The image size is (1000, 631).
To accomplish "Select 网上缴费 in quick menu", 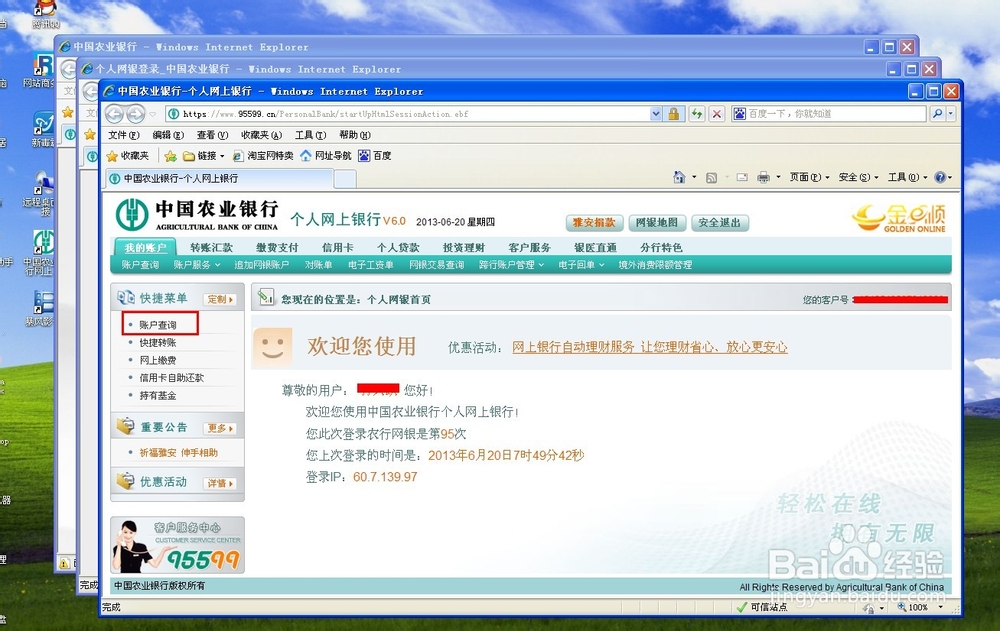I will tap(158, 360).
